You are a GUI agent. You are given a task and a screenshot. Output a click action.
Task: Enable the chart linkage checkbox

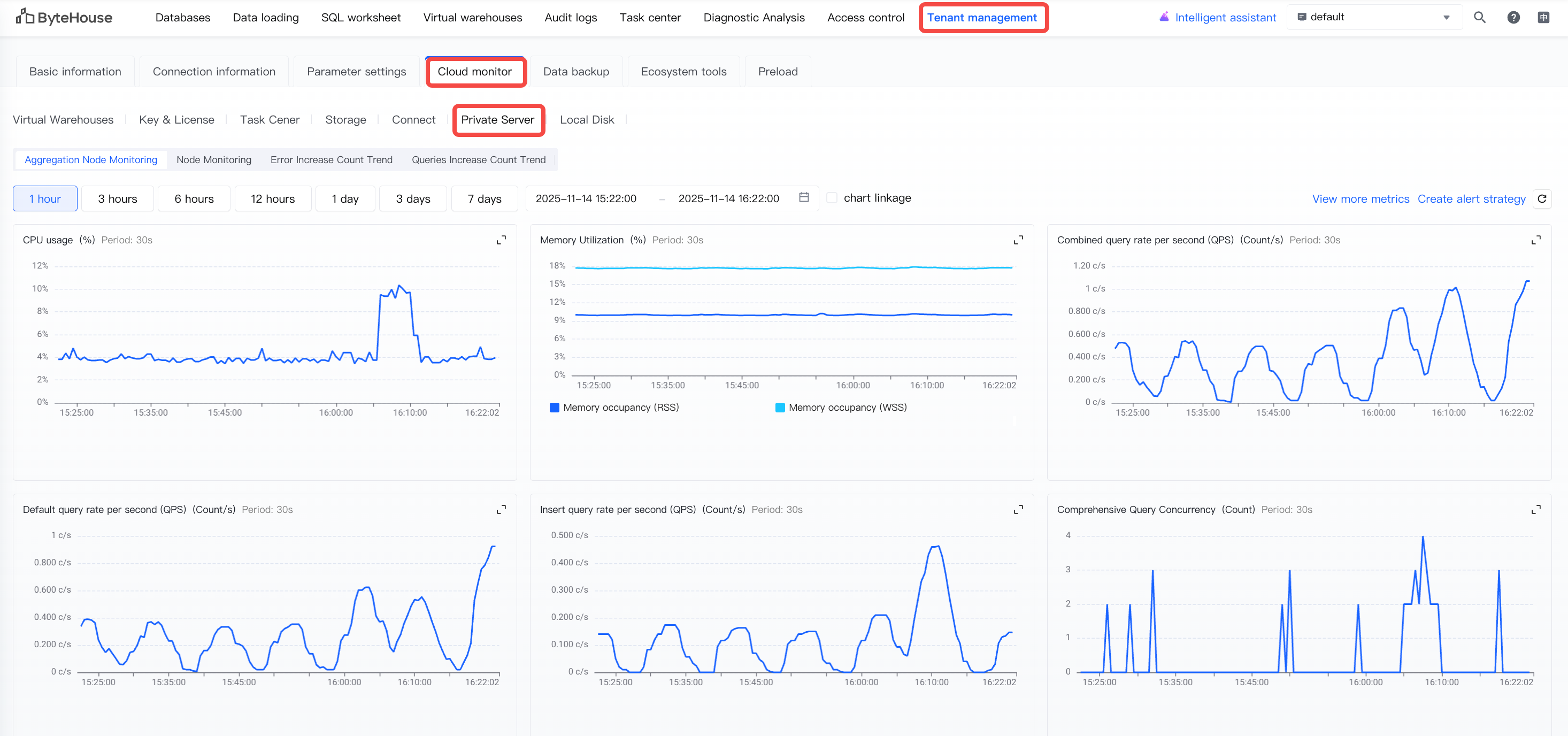coord(832,198)
